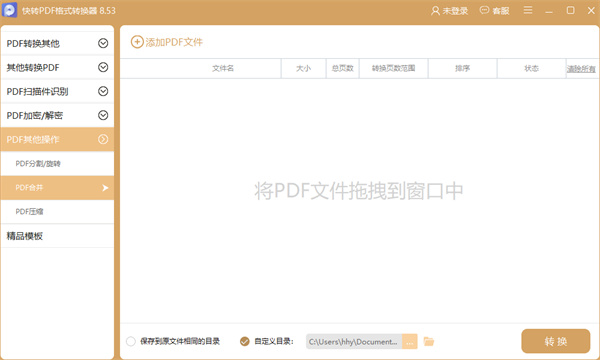Click the 转换页数范围 column header

click(x=393, y=68)
